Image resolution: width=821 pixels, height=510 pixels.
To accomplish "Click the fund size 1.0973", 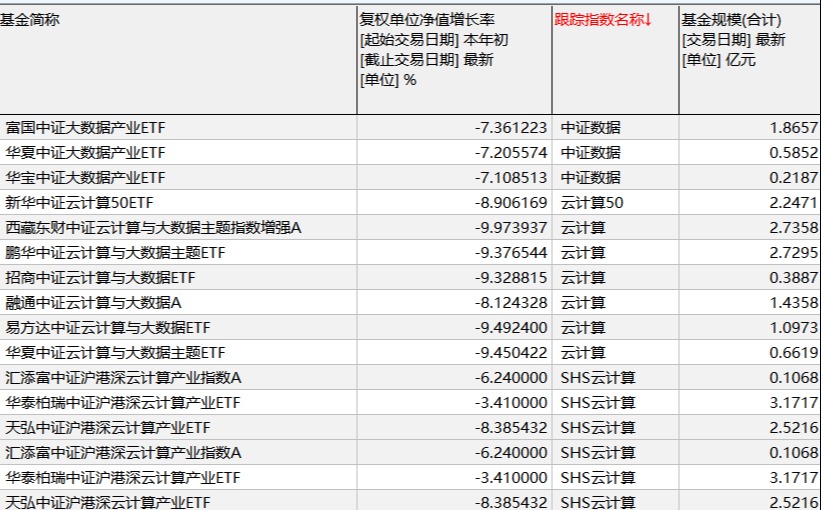I will tap(793, 328).
